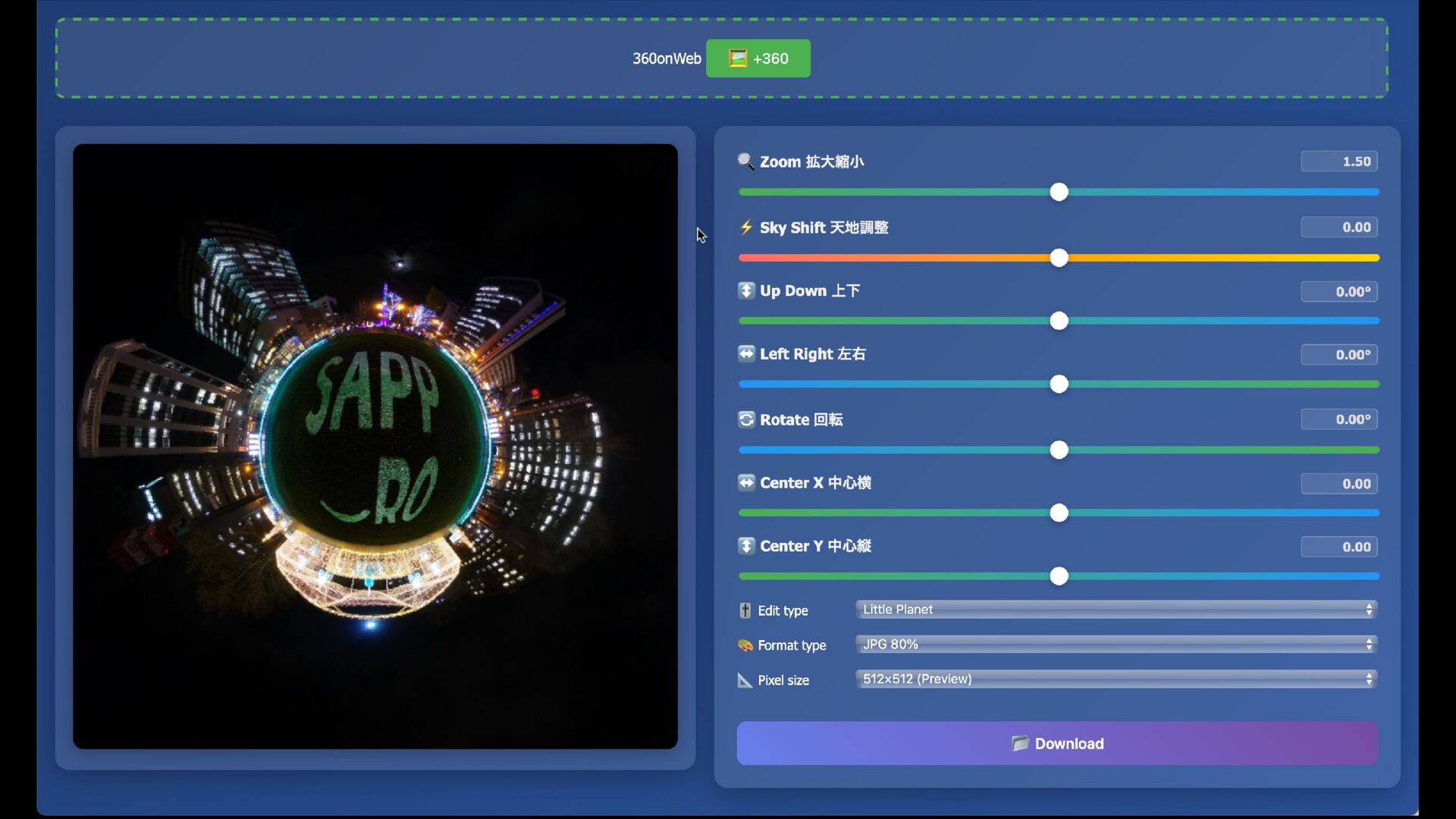The width and height of the screenshot is (1456, 819).
Task: Click the Download button
Action: pyautogui.click(x=1057, y=743)
